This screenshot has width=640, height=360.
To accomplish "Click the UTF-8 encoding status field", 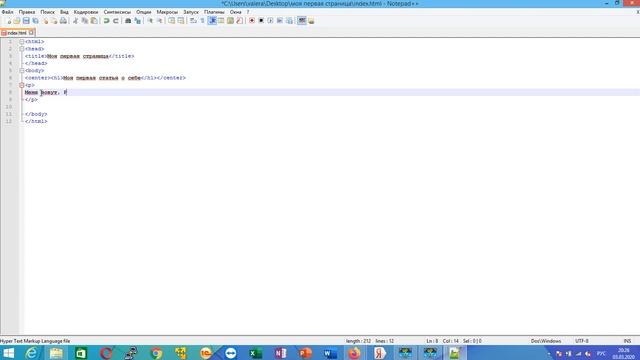I will (582, 341).
